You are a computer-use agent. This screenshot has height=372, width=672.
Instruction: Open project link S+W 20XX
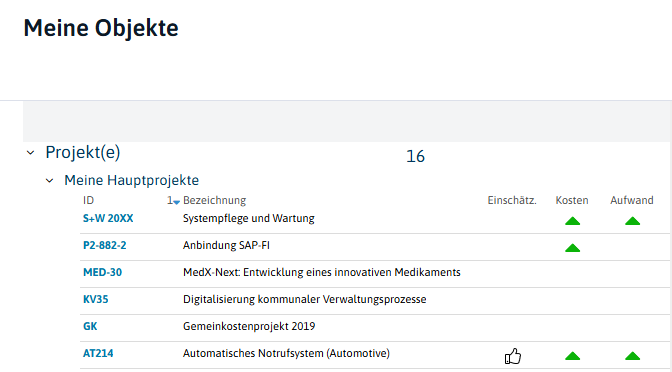pos(108,219)
